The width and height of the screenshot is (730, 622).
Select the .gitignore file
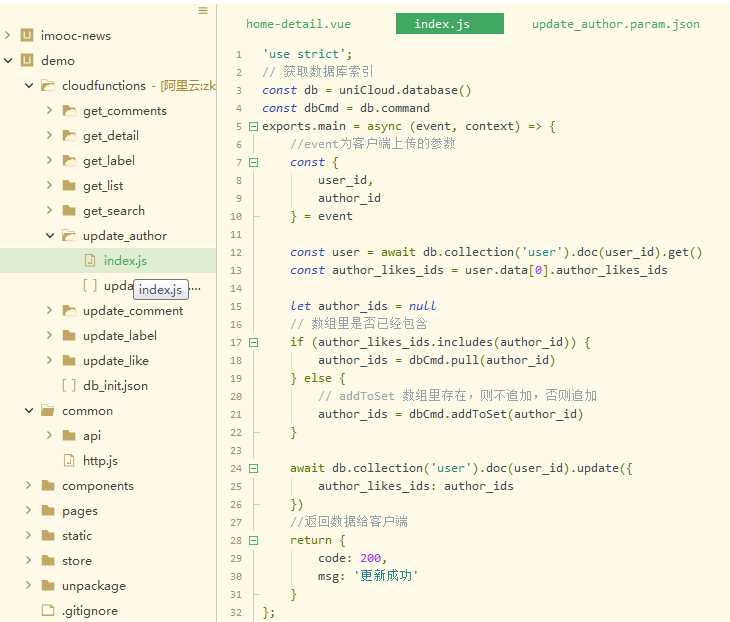pos(90,610)
